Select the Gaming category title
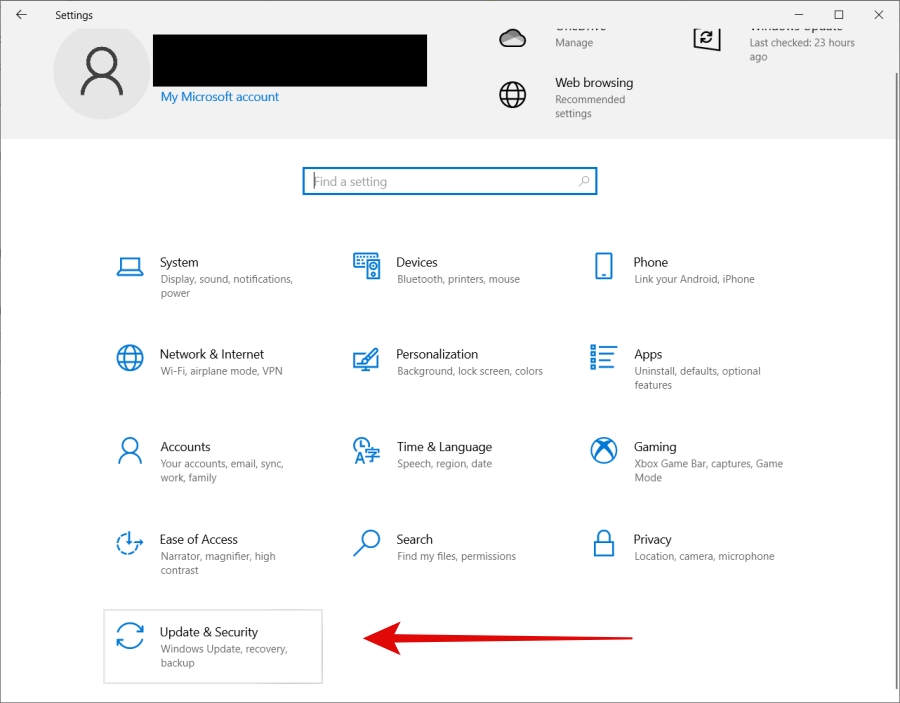The image size is (900, 703). pyautogui.click(x=655, y=447)
